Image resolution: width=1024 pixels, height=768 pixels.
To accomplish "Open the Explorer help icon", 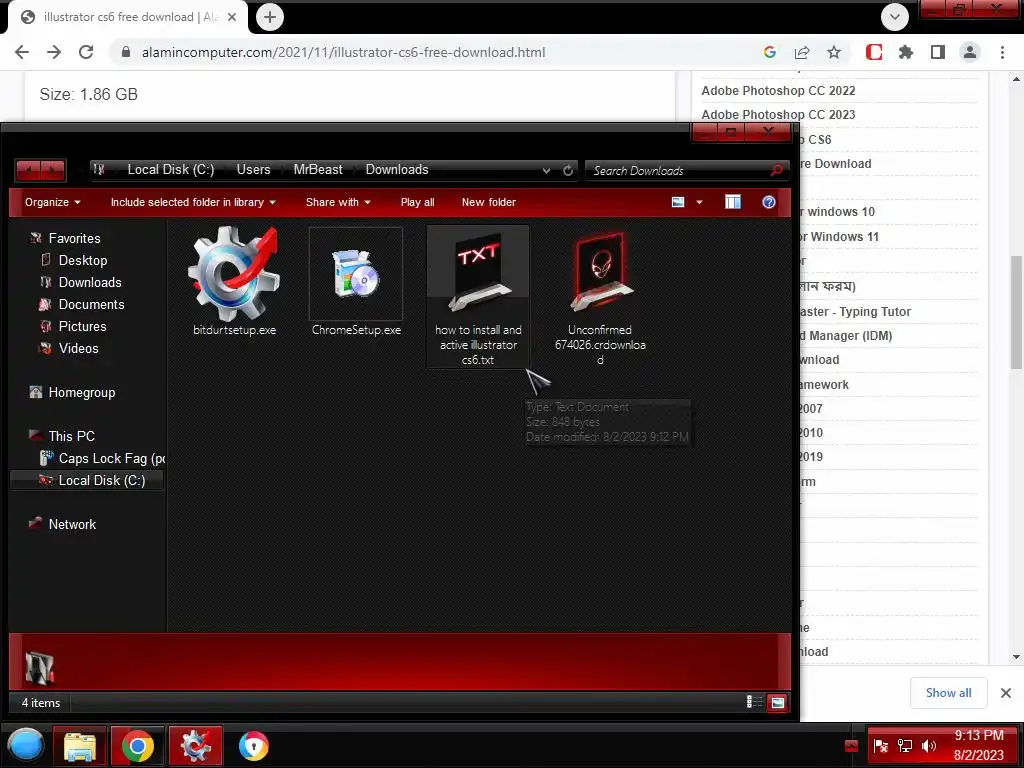I will (x=769, y=202).
